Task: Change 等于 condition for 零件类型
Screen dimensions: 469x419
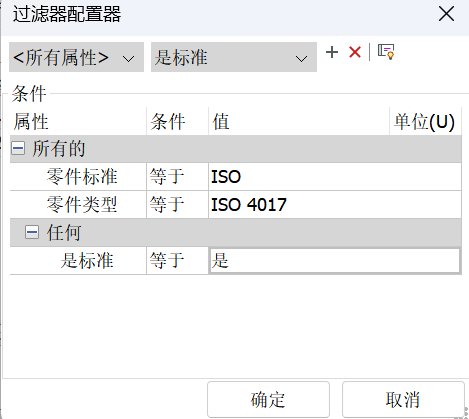Action: pos(177,205)
